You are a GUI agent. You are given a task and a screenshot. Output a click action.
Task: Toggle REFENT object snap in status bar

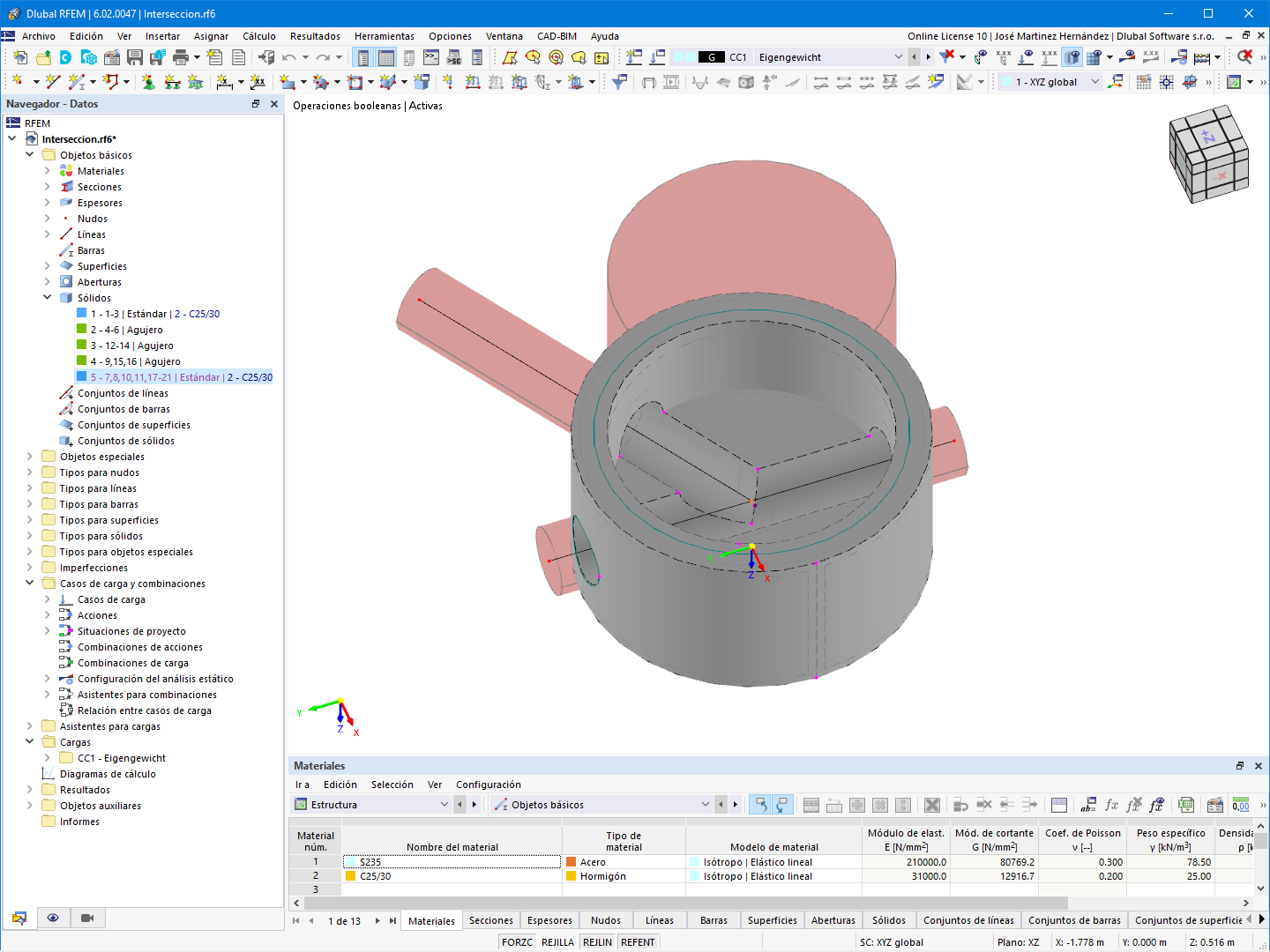pos(638,942)
